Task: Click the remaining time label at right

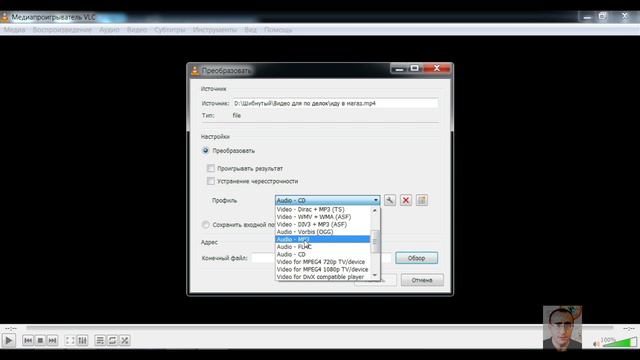Action: click(x=628, y=328)
